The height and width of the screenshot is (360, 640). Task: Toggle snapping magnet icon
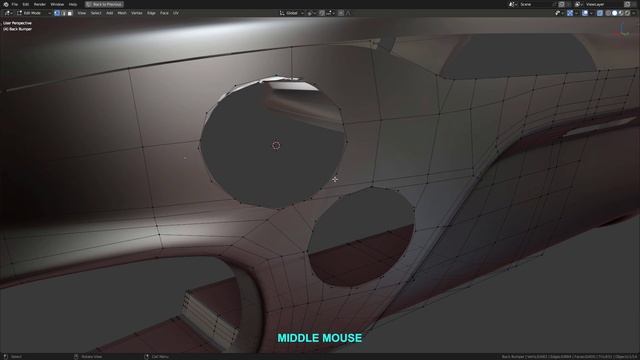[x=322, y=13]
